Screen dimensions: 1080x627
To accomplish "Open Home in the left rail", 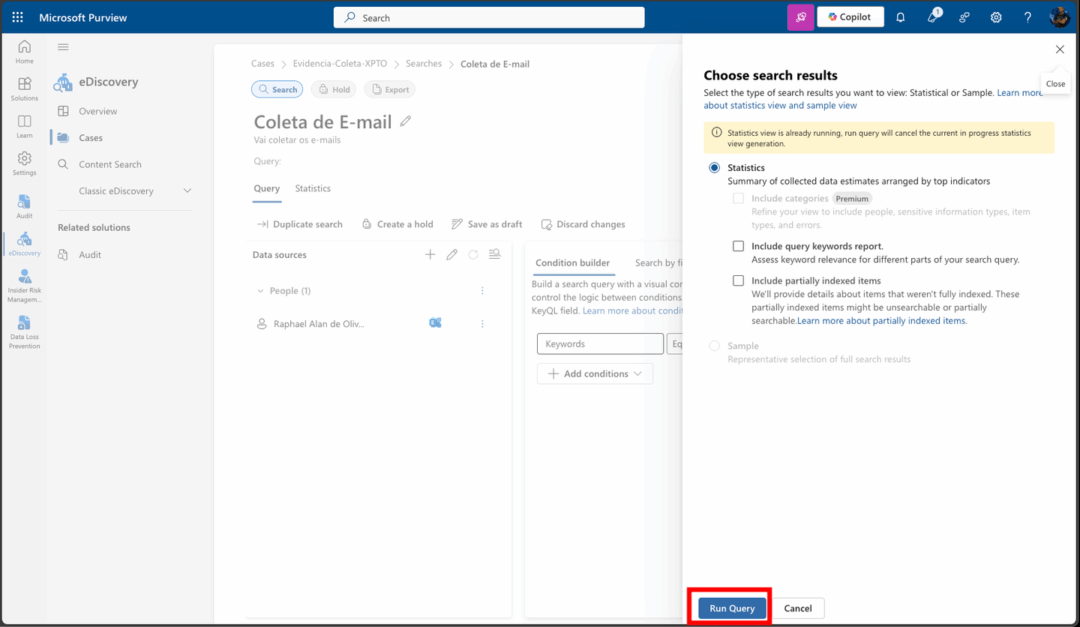I will coord(24,52).
